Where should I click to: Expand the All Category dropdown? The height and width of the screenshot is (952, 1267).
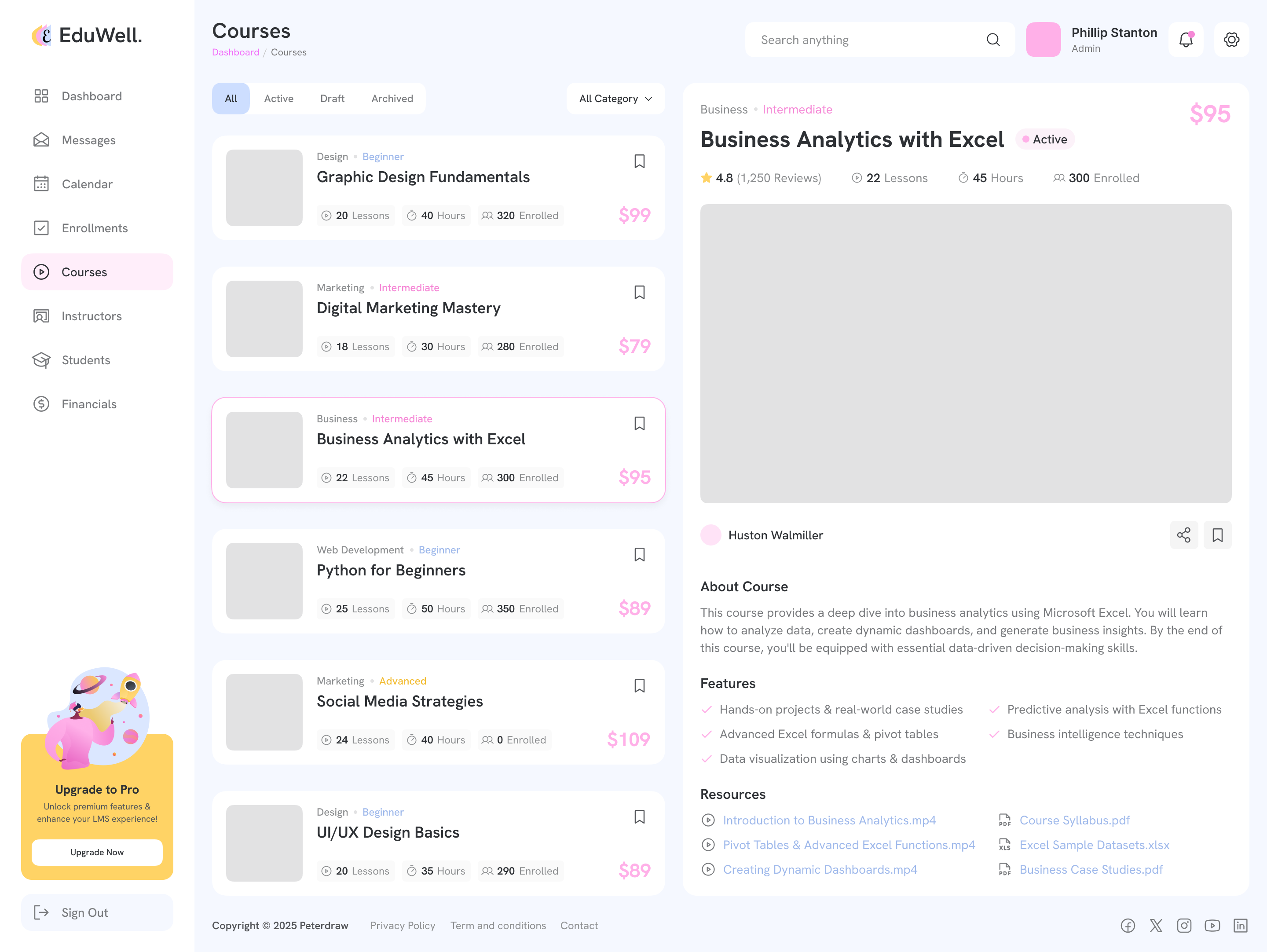point(615,99)
